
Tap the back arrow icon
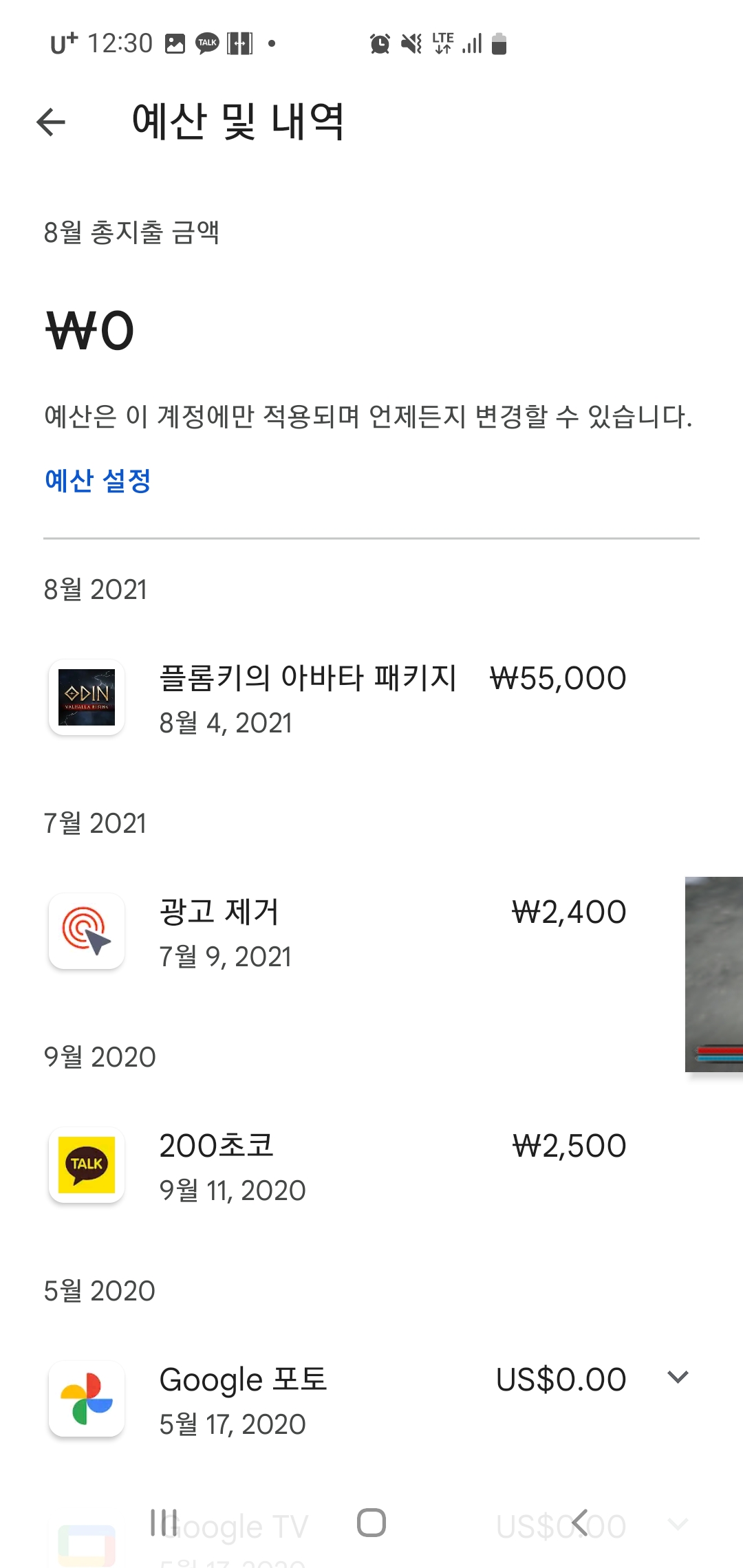point(51,122)
